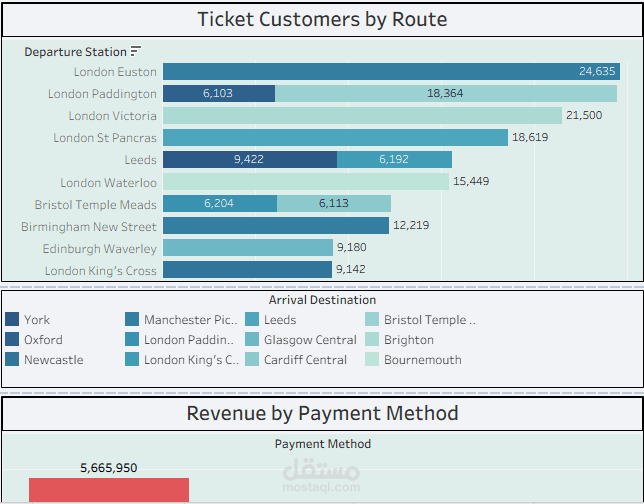Select the Brighton legend color swatch

(372, 340)
